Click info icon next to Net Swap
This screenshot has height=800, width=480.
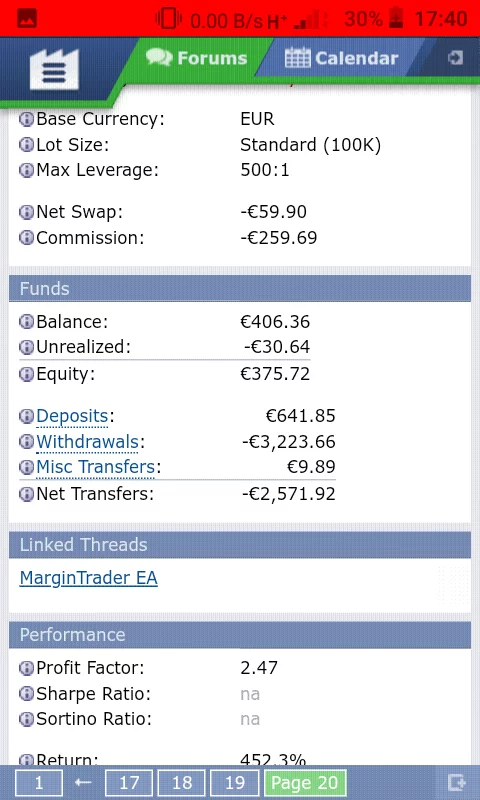[26, 212]
